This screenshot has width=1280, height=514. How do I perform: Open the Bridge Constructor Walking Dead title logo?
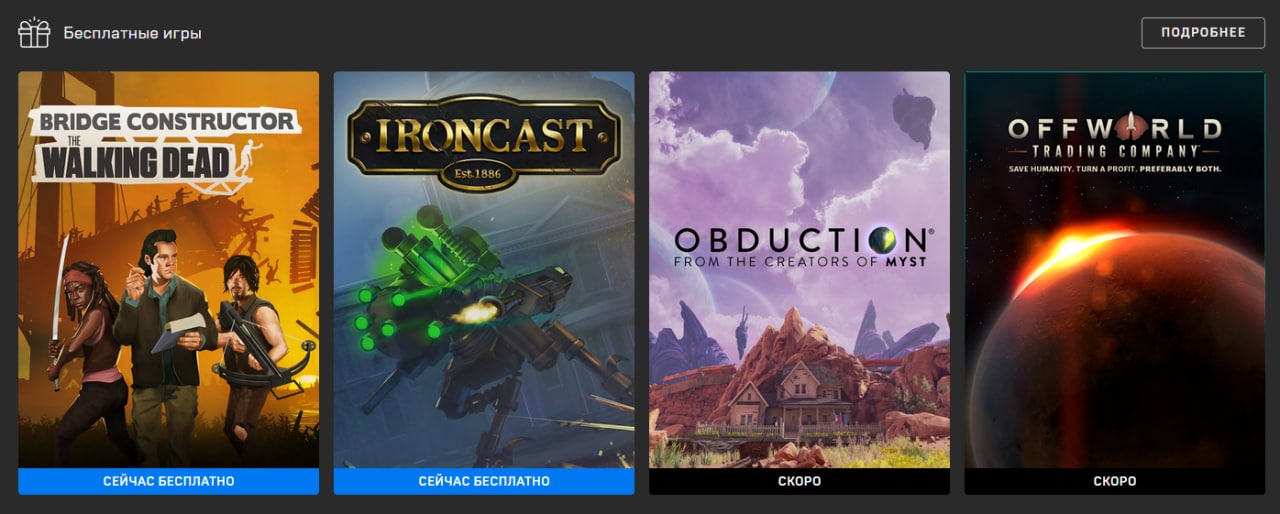(x=165, y=148)
